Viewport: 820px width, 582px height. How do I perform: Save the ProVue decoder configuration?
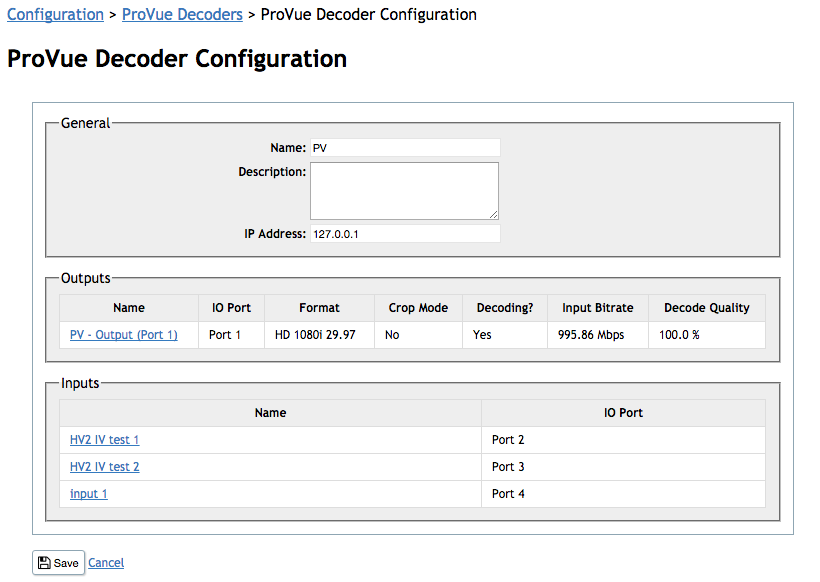tap(58, 562)
